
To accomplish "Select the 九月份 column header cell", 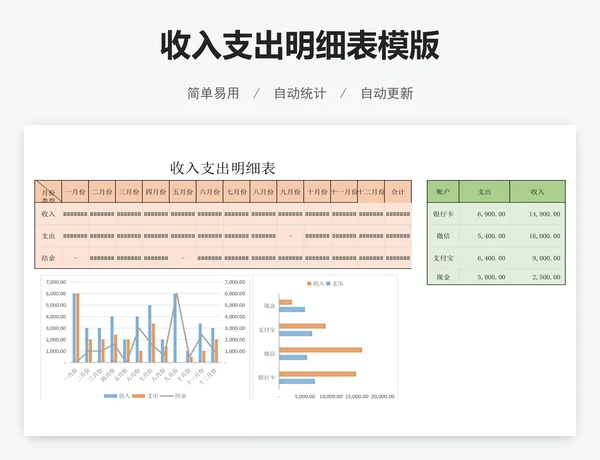I will tap(290, 192).
